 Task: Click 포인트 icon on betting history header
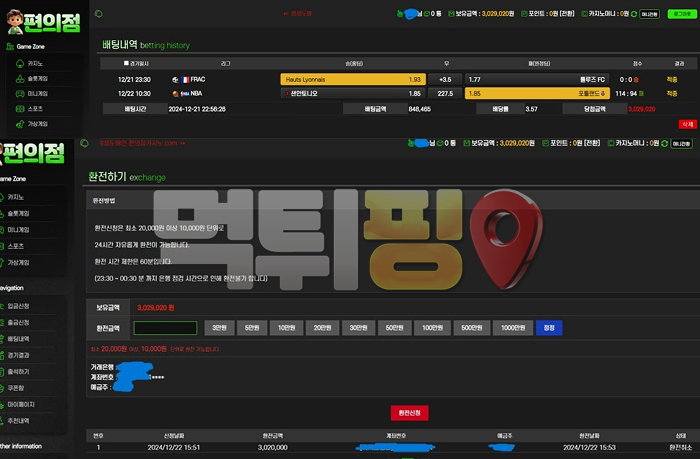coord(524,14)
